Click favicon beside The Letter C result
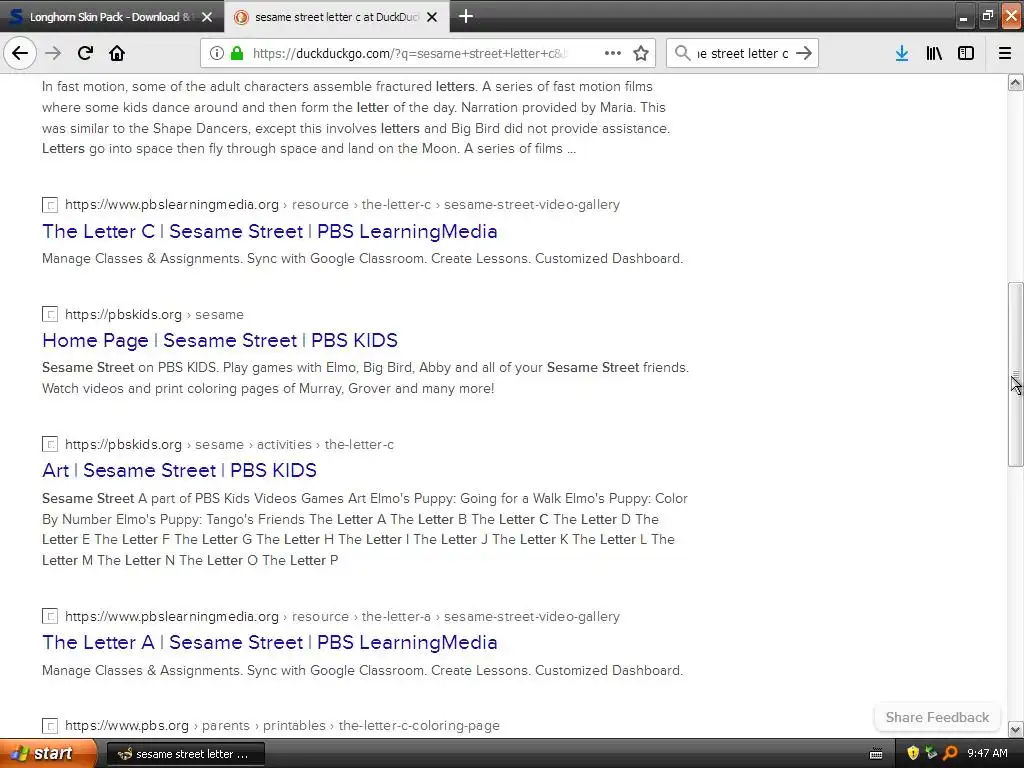 (x=50, y=205)
